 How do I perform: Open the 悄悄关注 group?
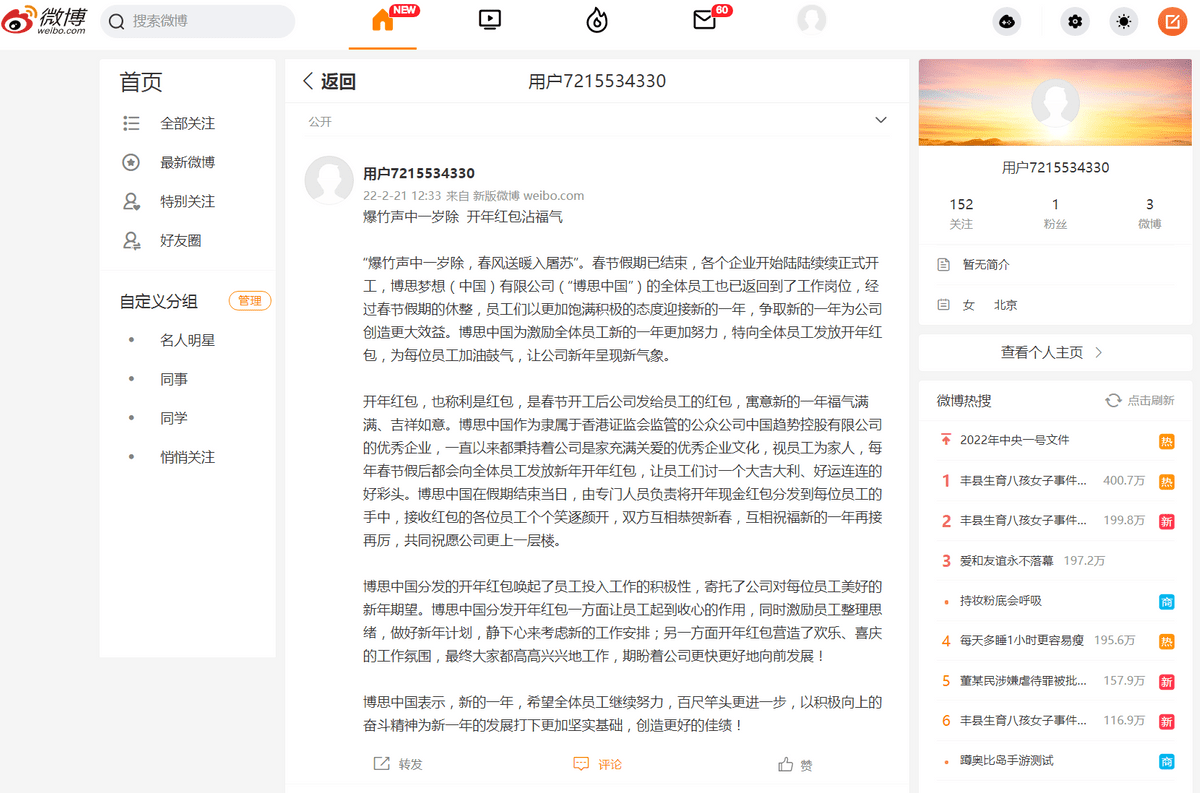point(187,457)
